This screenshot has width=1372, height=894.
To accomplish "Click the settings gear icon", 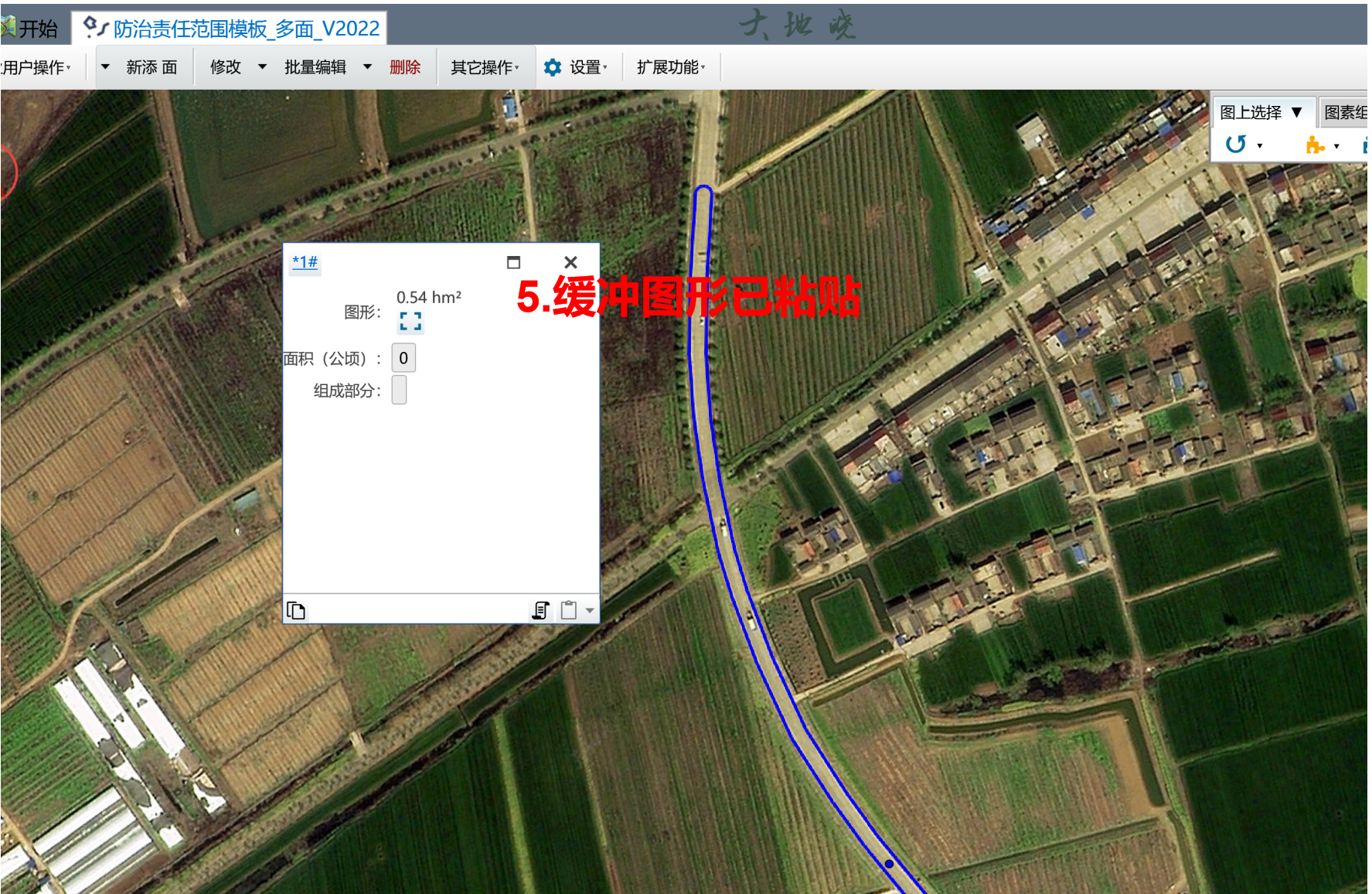I will pyautogui.click(x=553, y=68).
